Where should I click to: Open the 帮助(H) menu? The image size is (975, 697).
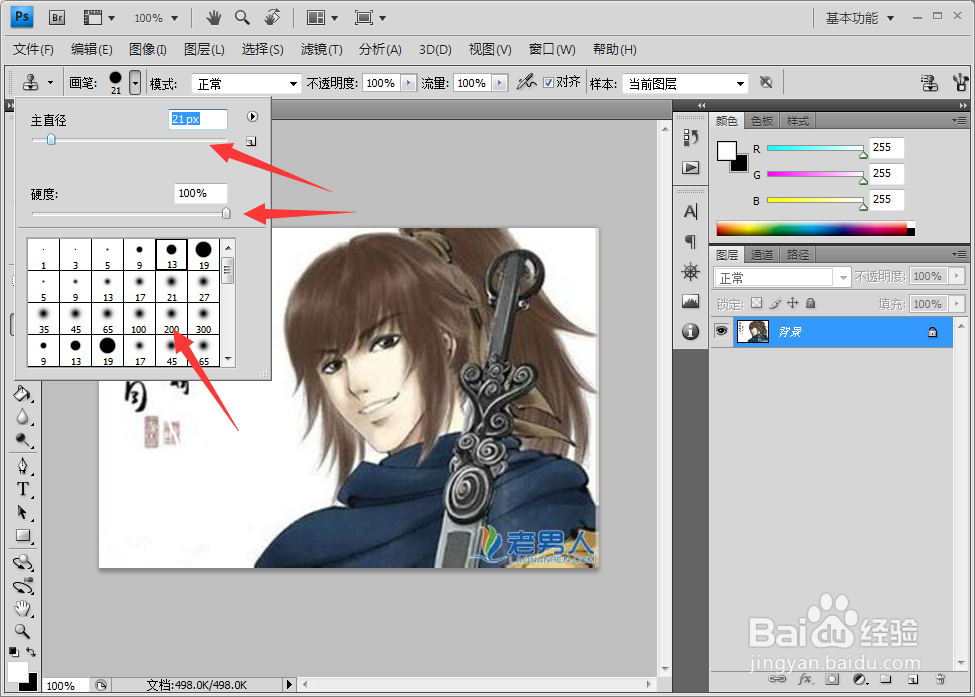(x=614, y=49)
